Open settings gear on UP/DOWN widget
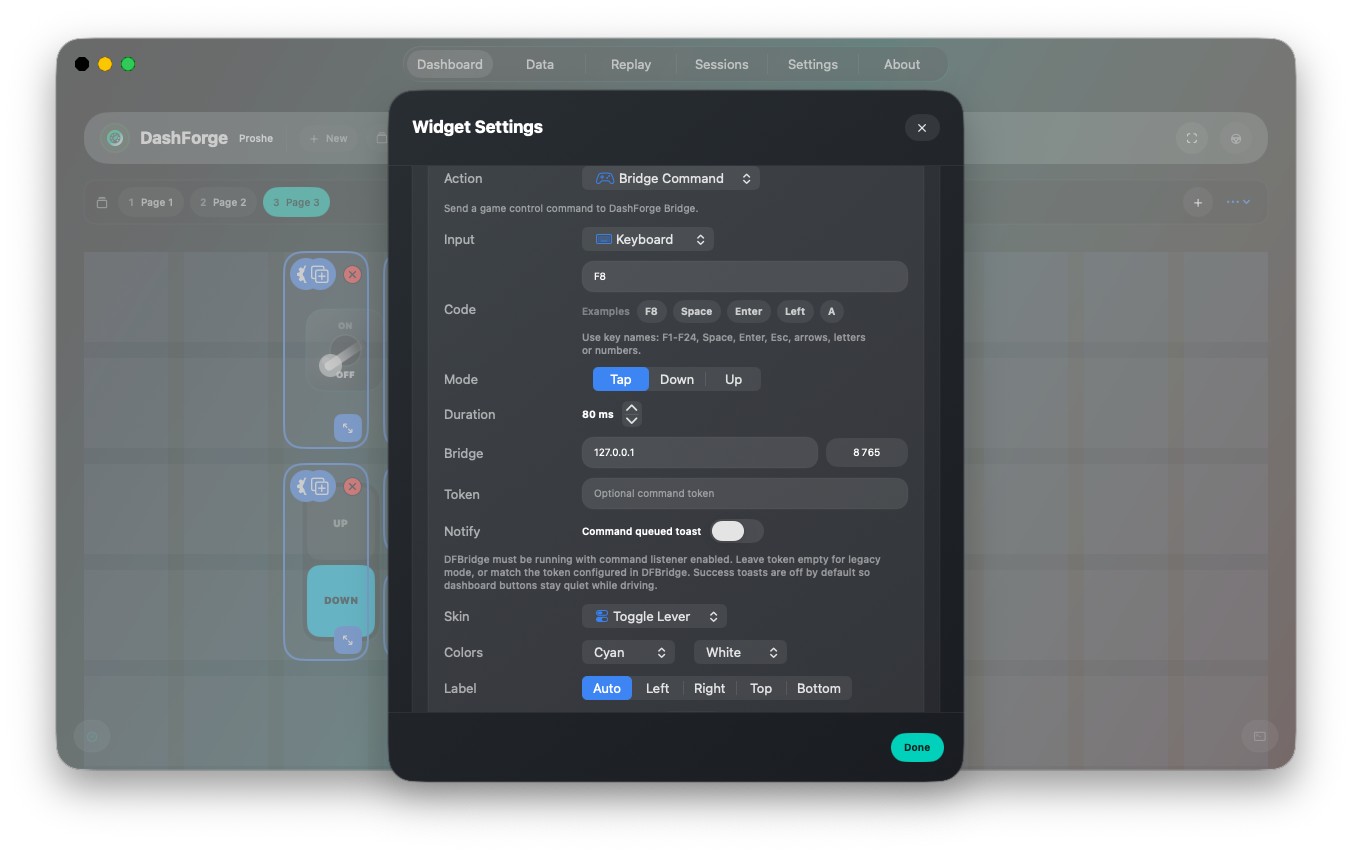 pyautogui.click(x=300, y=486)
